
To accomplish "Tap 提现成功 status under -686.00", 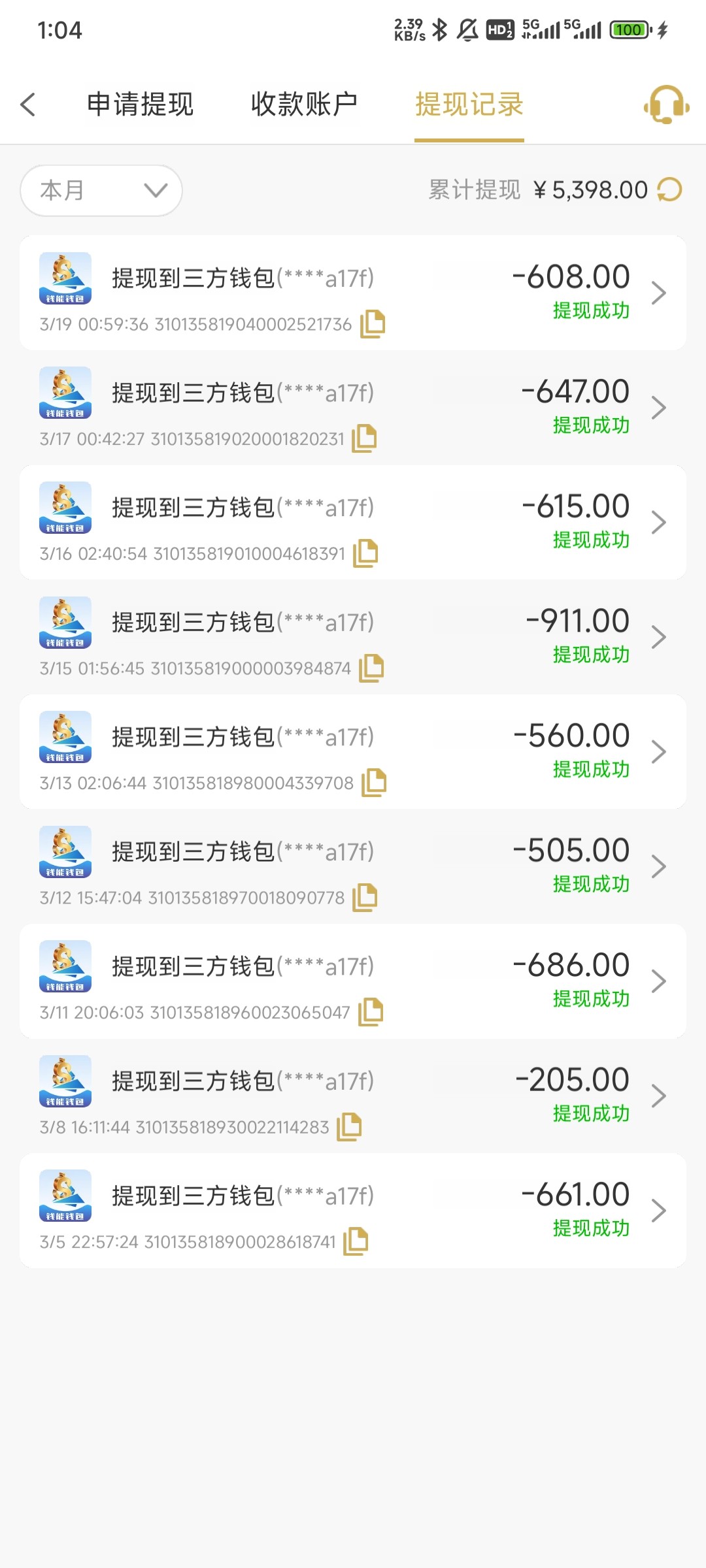I will pos(591,999).
